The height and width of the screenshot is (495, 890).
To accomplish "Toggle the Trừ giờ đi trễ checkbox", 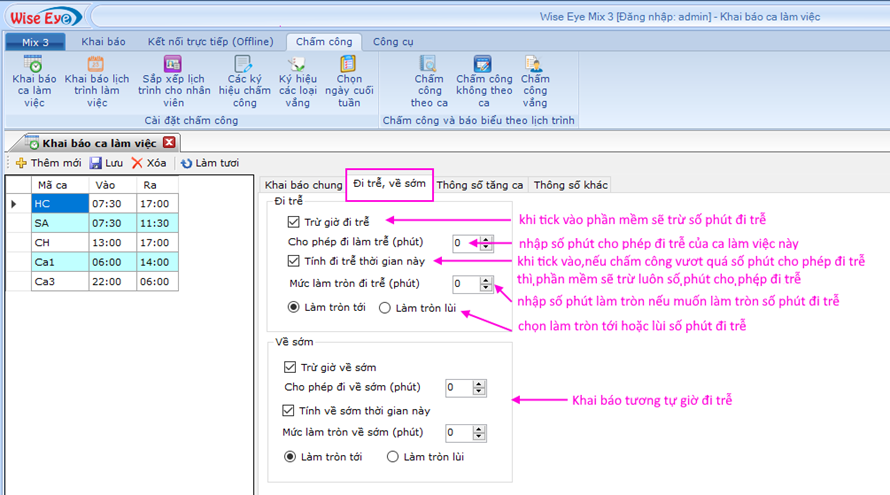I will click(293, 222).
